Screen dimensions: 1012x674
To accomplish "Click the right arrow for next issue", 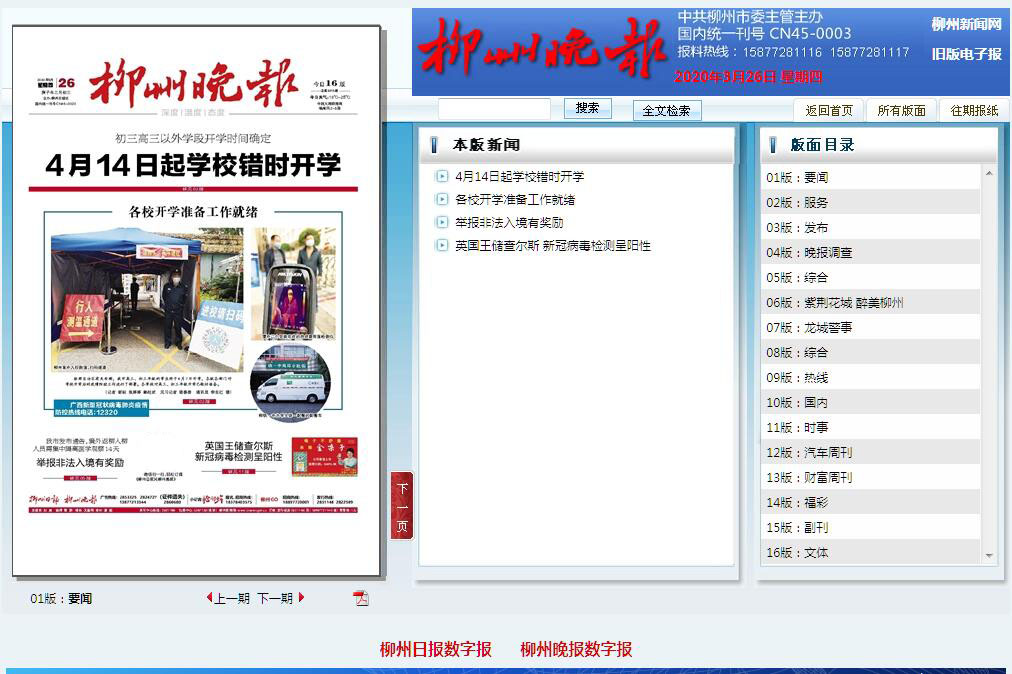I will (x=301, y=598).
